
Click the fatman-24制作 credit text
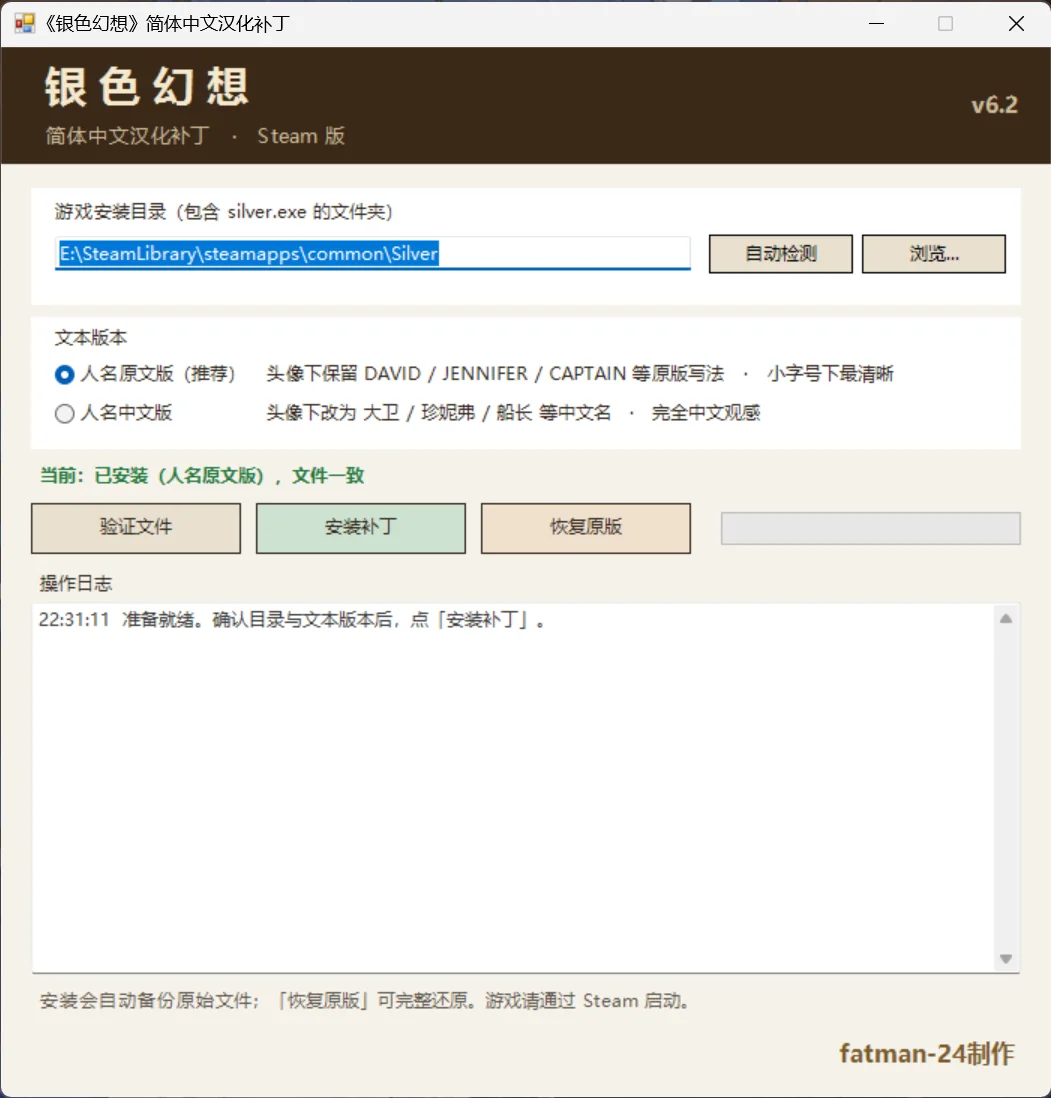[x=926, y=1053]
